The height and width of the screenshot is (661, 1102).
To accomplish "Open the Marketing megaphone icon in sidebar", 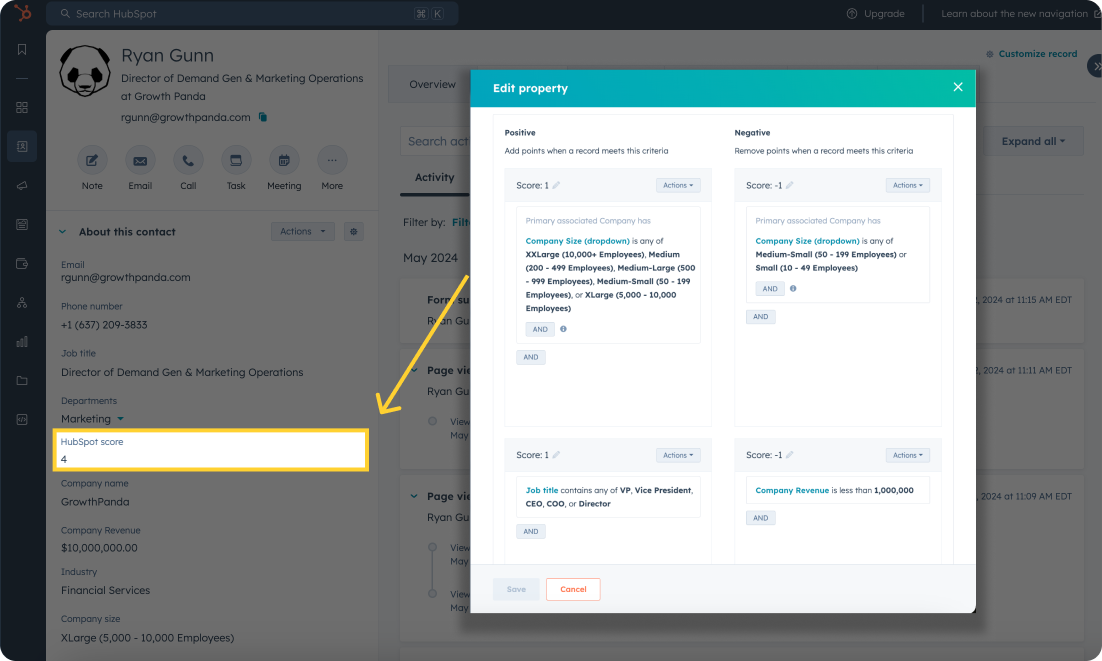I will coord(20,185).
